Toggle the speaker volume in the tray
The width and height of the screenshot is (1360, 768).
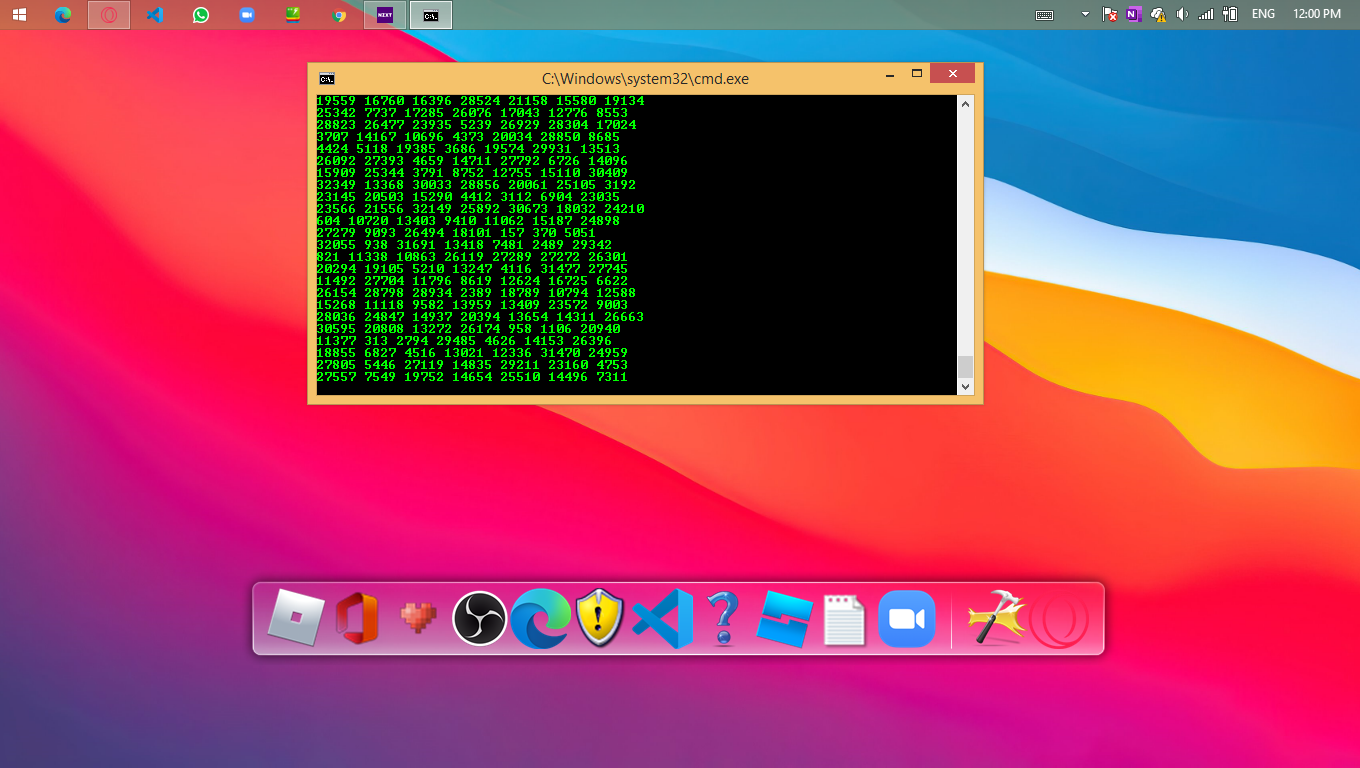(x=1182, y=14)
